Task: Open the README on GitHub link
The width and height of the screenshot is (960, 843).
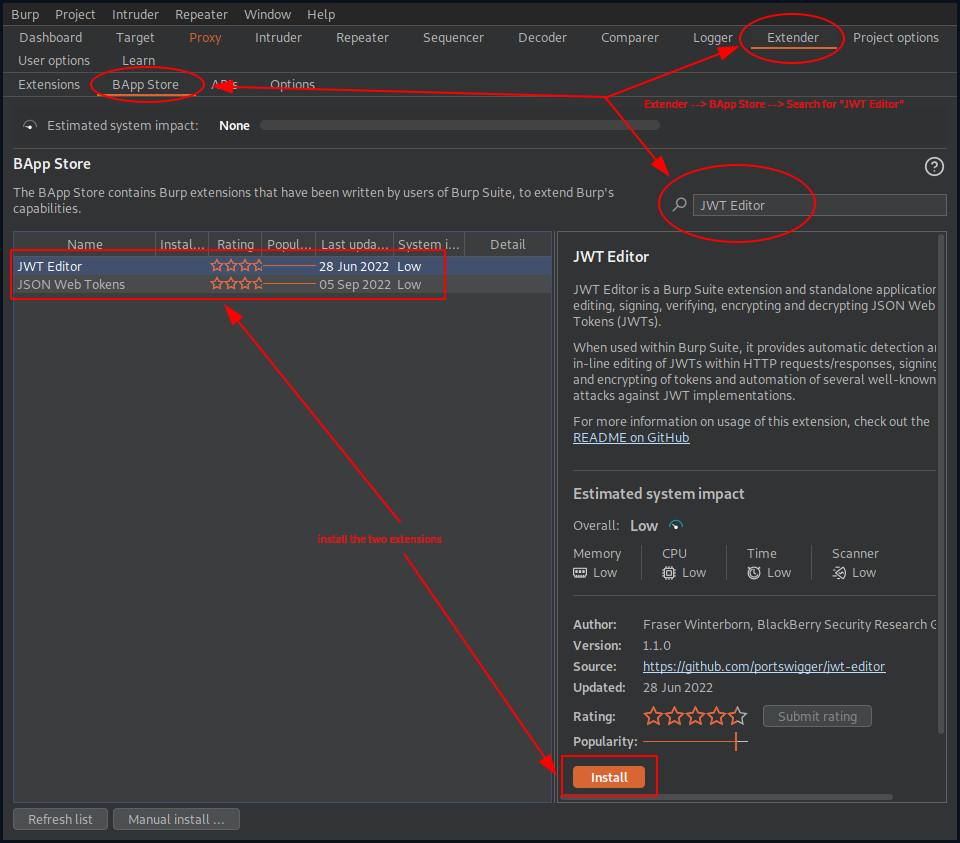Action: point(630,437)
